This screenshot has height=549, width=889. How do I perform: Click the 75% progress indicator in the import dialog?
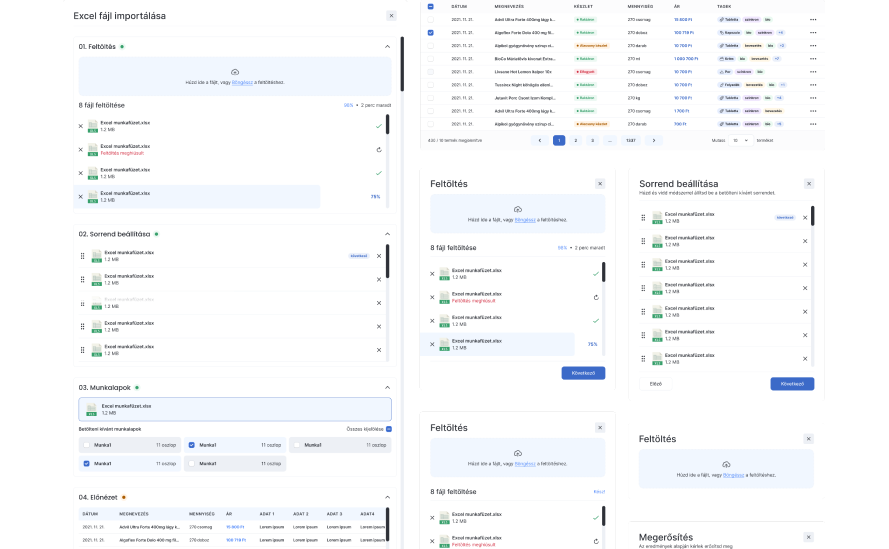click(375, 197)
